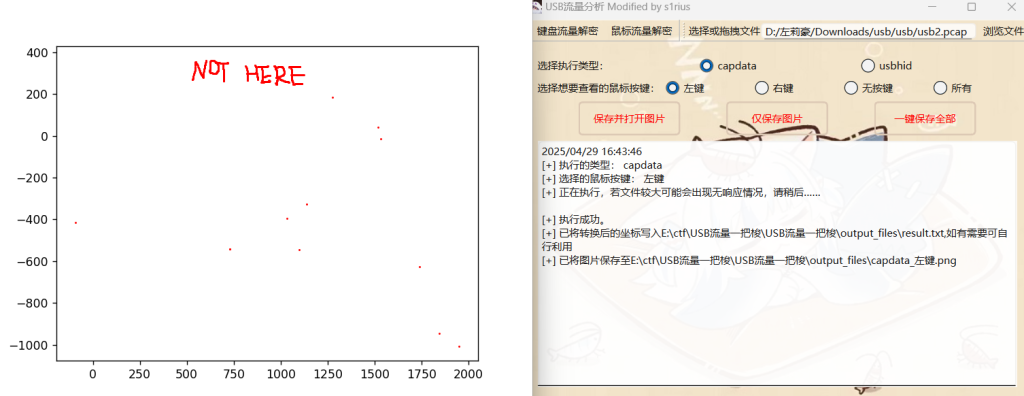Click the app icon in the title bar
The image size is (1024, 396).
(x=536, y=7)
